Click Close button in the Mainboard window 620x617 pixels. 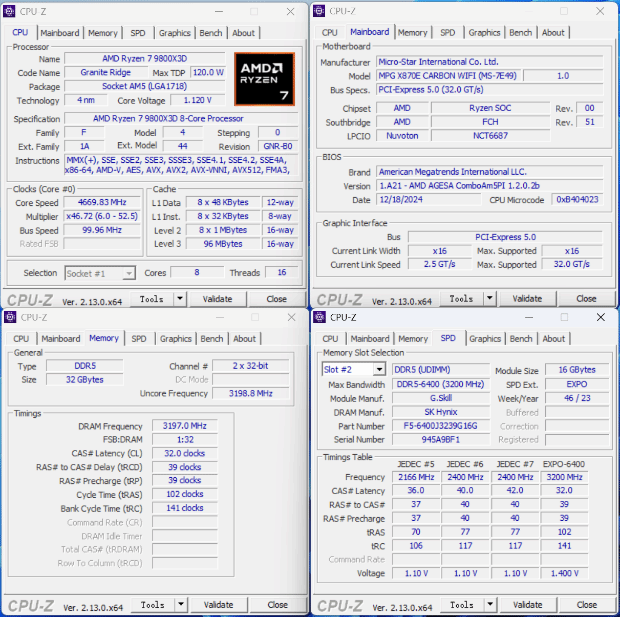click(x=586, y=299)
